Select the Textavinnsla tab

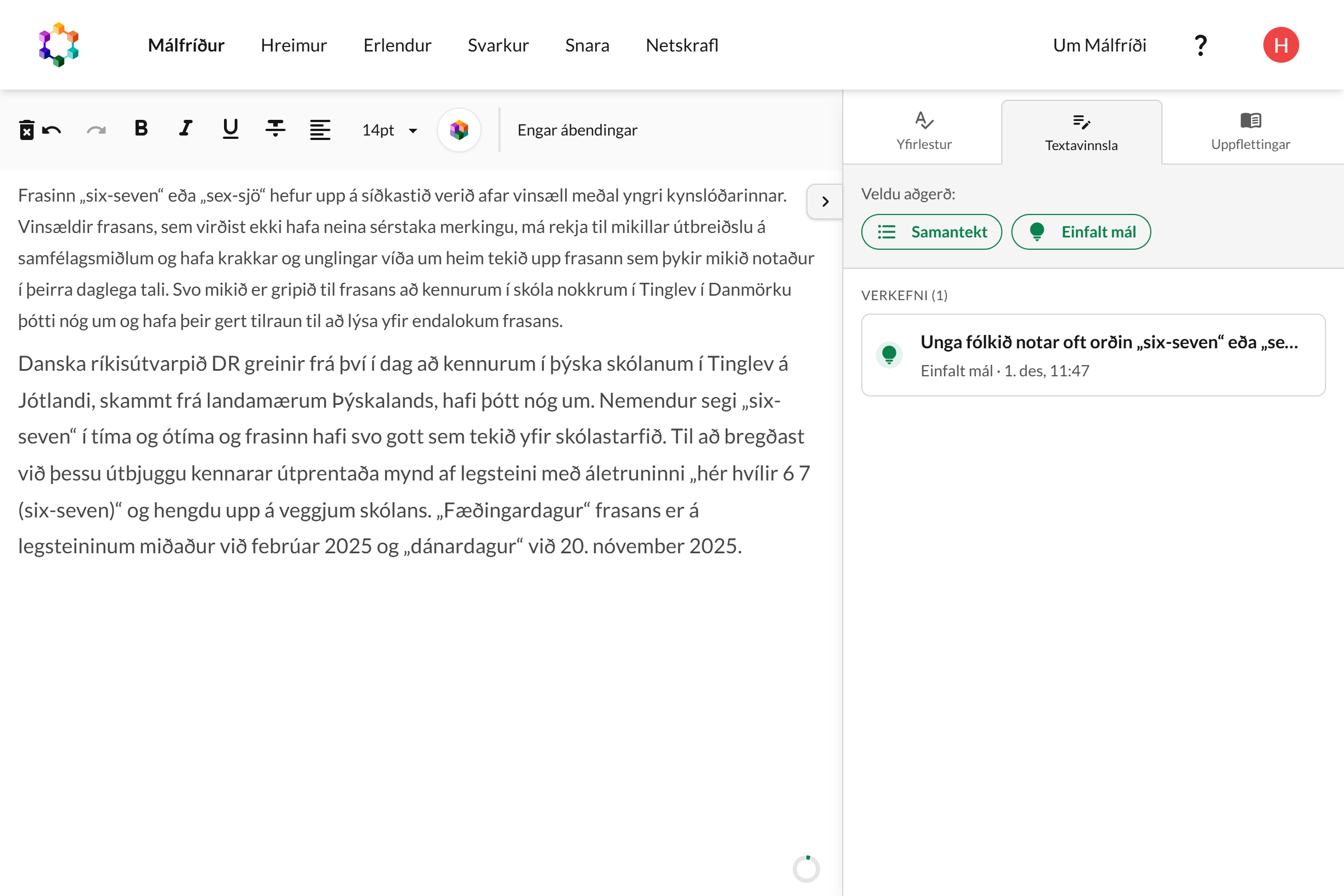(x=1081, y=132)
